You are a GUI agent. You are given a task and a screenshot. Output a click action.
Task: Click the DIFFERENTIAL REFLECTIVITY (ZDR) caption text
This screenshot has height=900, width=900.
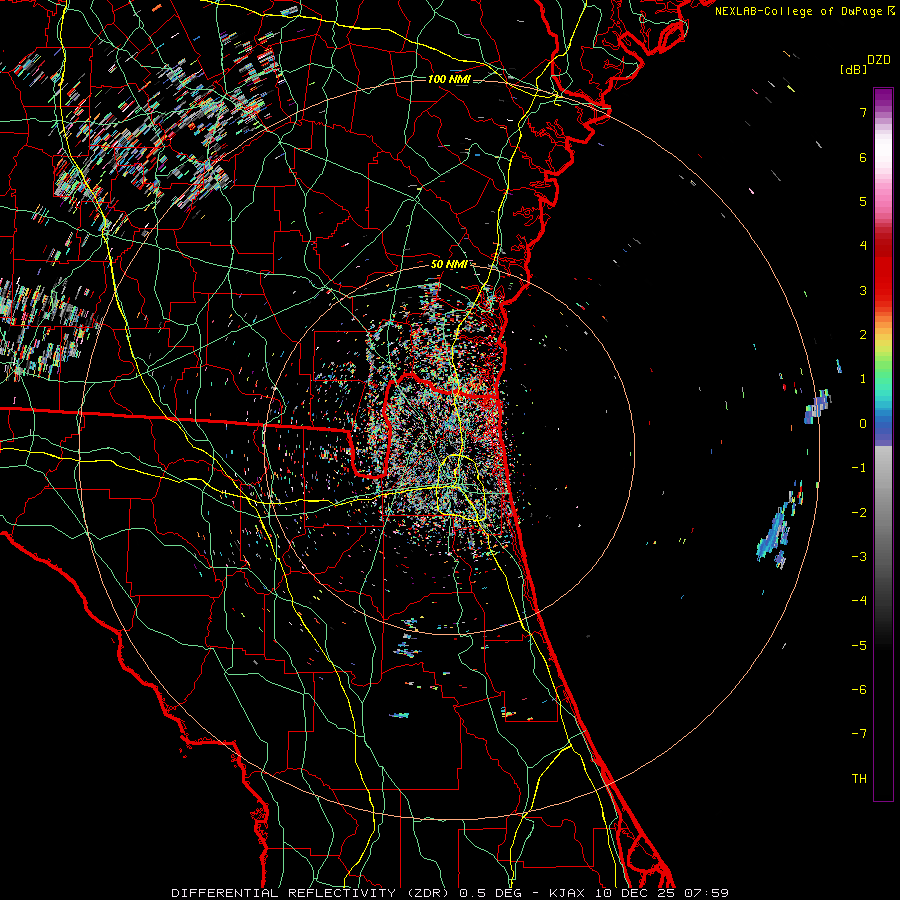tap(312, 893)
